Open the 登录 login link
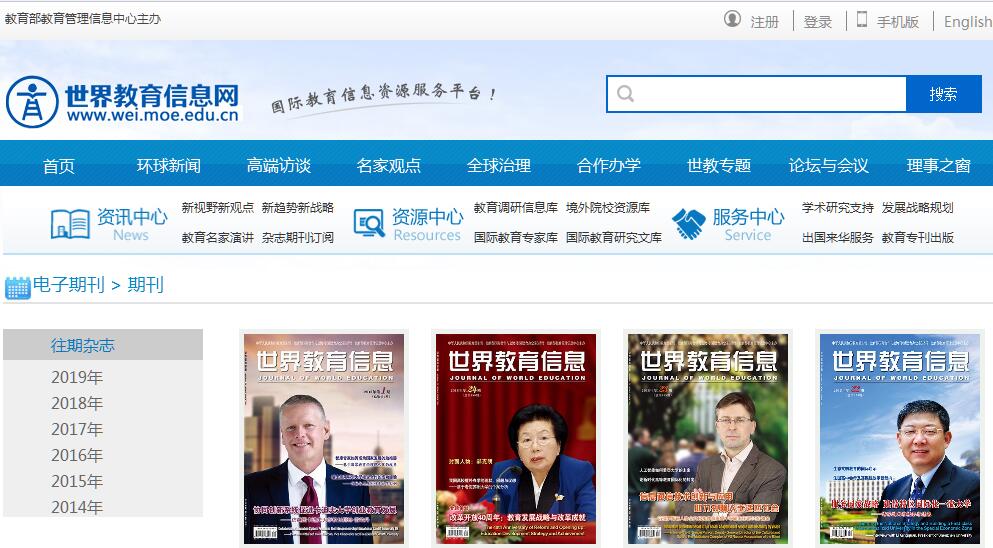Viewport: 993px width, 548px height. (x=817, y=22)
